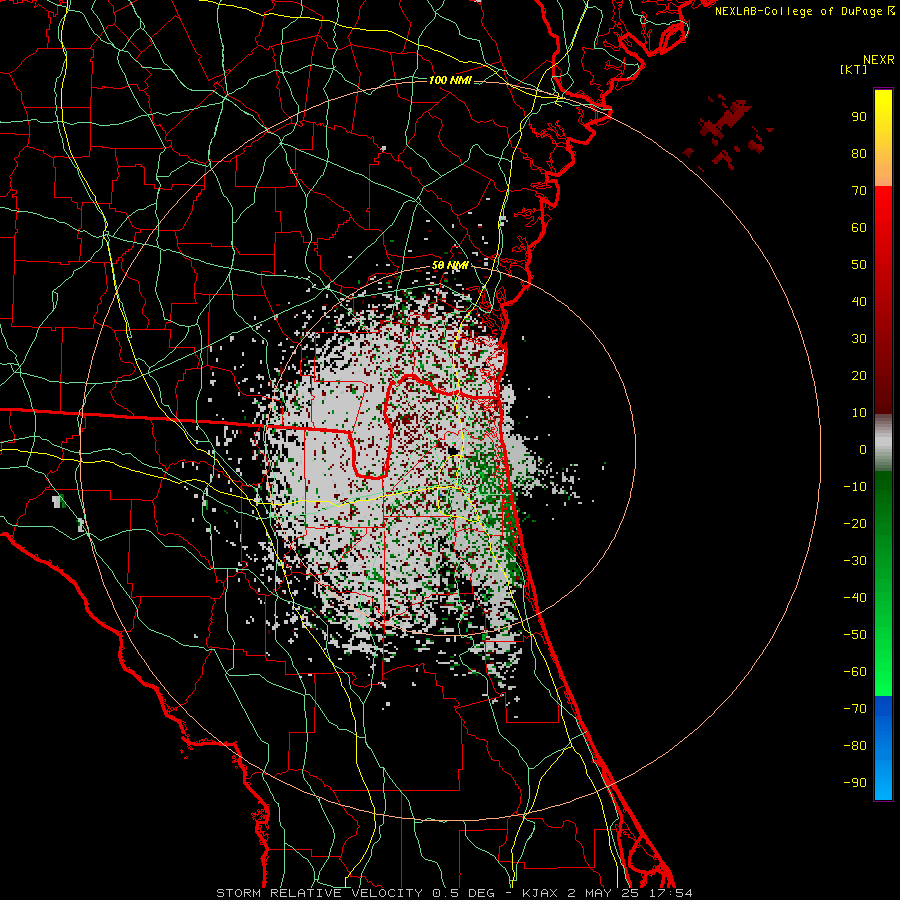This screenshot has width=900, height=900.
Task: Click the yellow top segment of the color bar
Action: 883,137
